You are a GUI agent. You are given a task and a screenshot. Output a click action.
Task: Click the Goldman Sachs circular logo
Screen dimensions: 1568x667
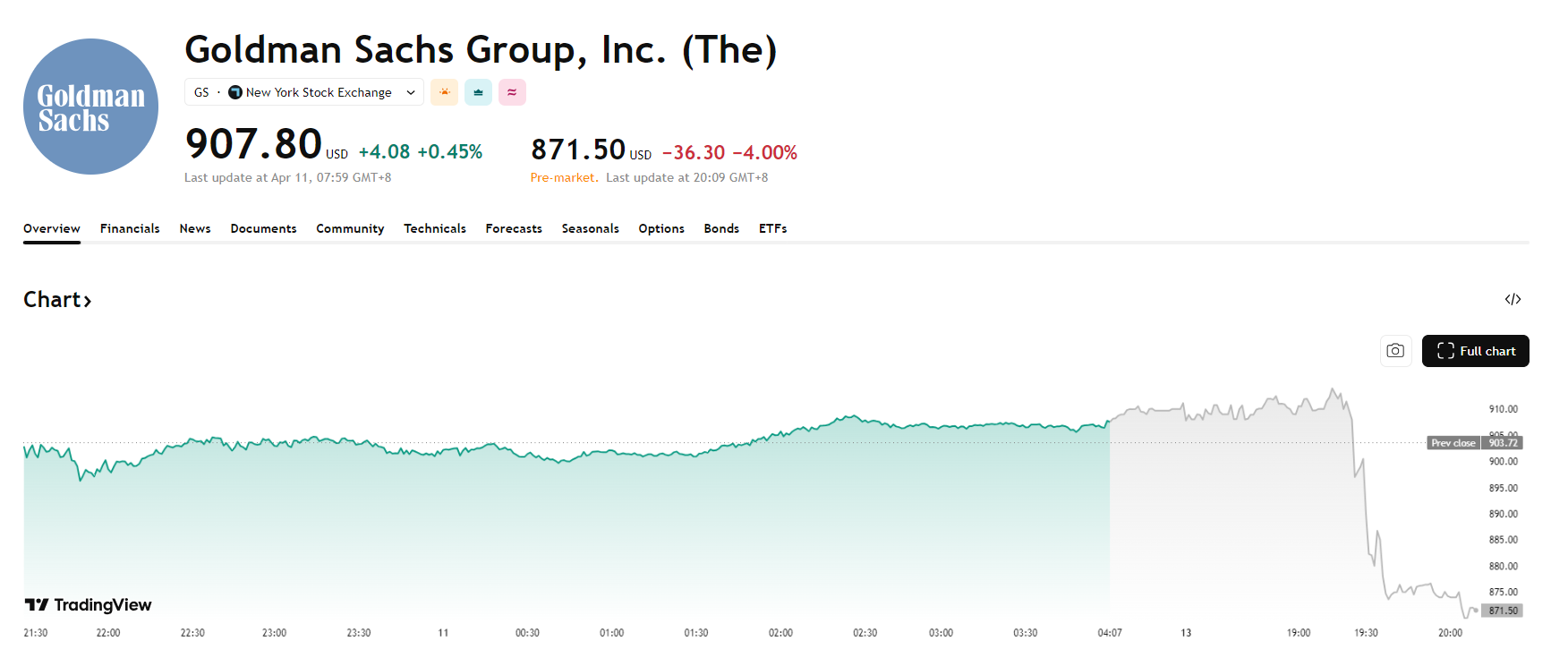click(90, 106)
